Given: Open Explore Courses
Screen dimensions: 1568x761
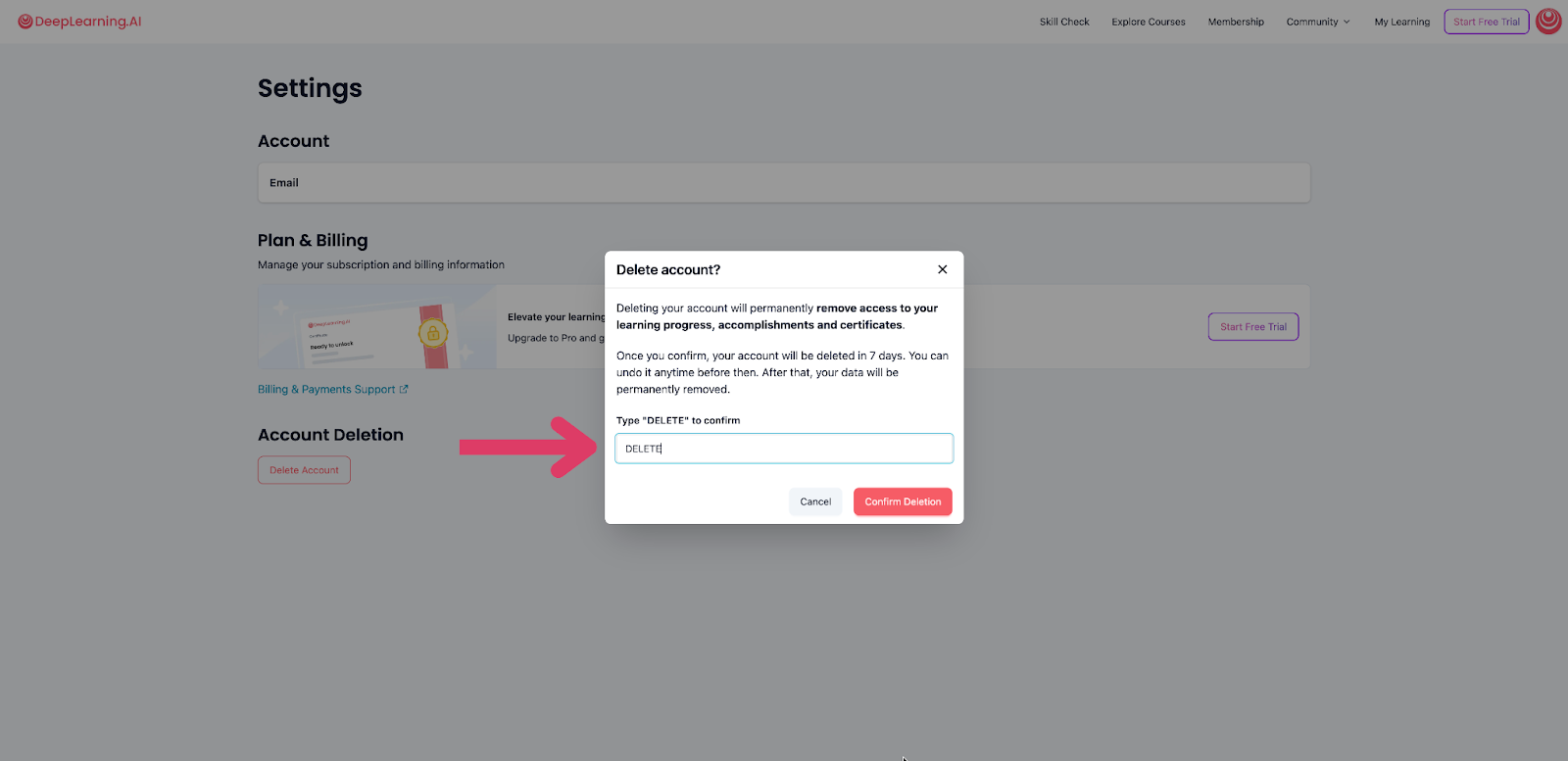Looking at the screenshot, I should coord(1148,22).
